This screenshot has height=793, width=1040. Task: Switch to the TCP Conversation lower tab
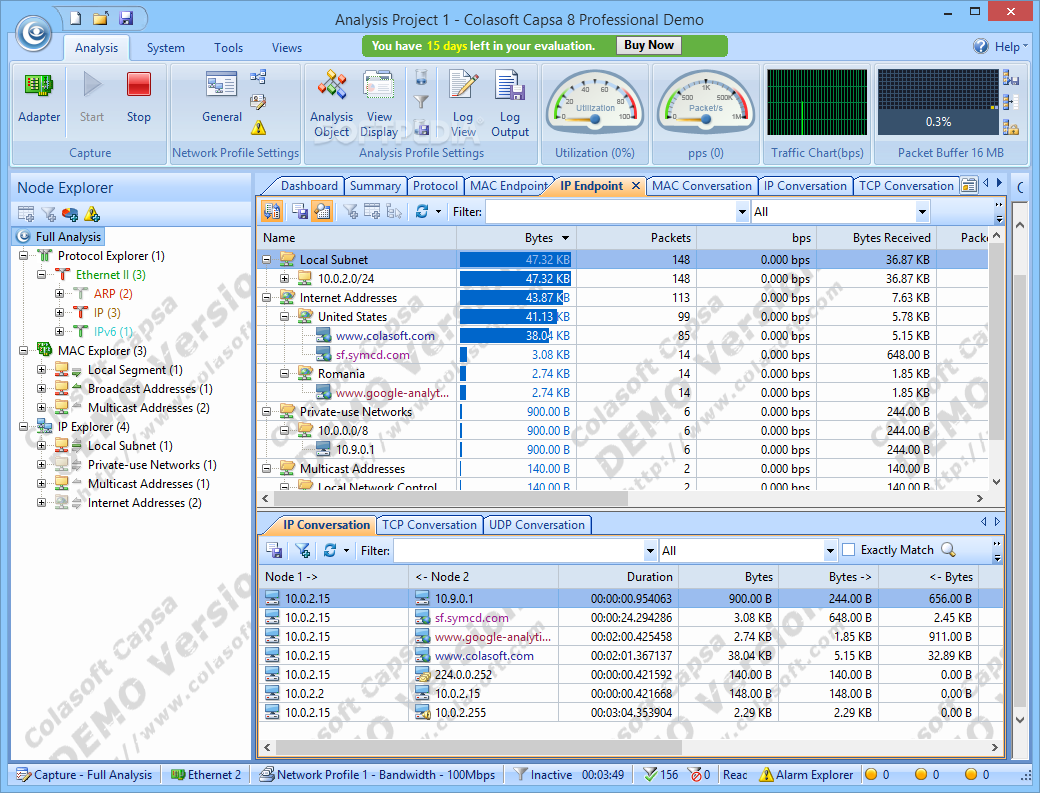point(429,524)
